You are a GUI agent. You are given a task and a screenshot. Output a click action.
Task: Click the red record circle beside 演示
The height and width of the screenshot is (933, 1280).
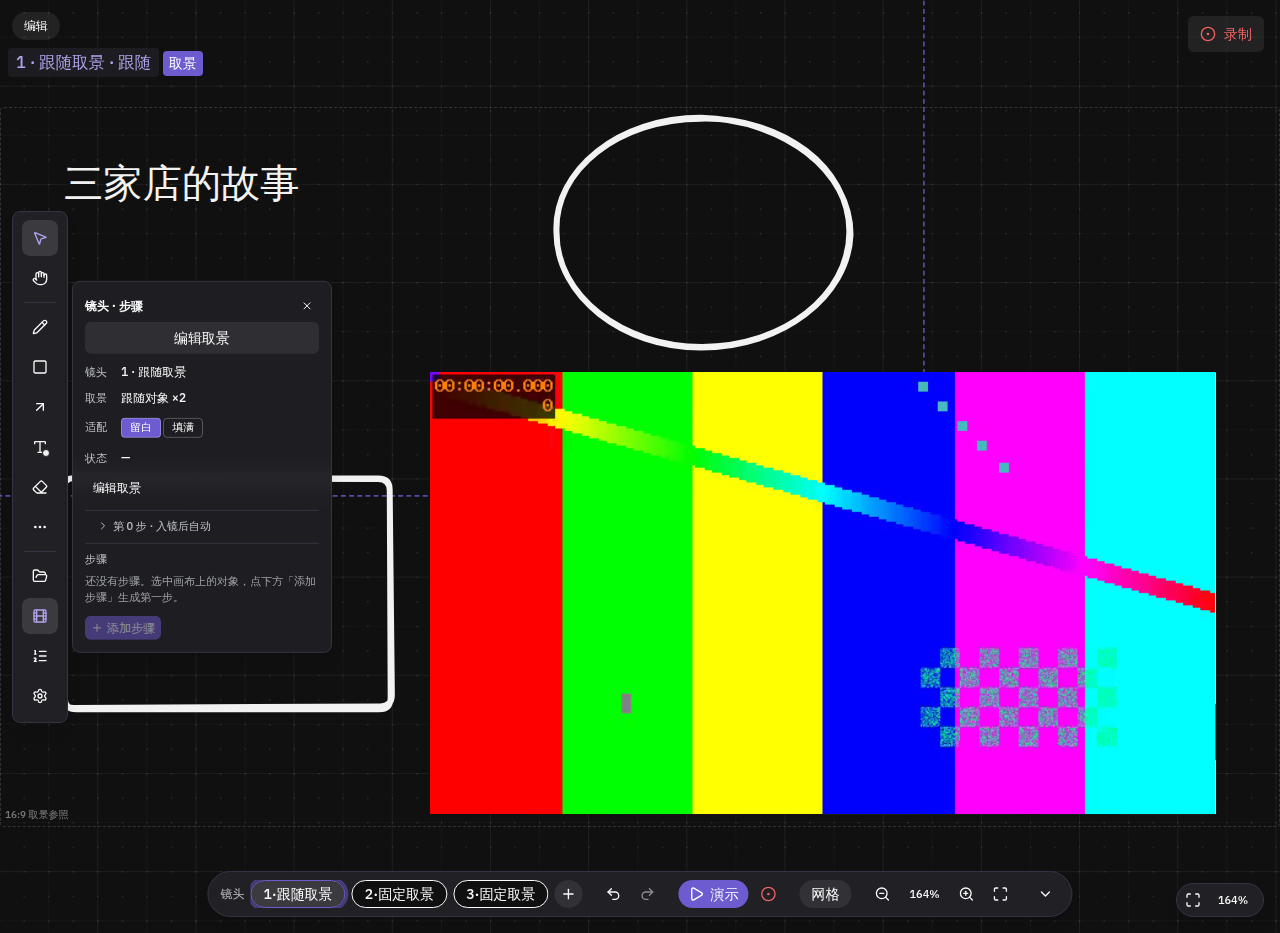point(768,894)
